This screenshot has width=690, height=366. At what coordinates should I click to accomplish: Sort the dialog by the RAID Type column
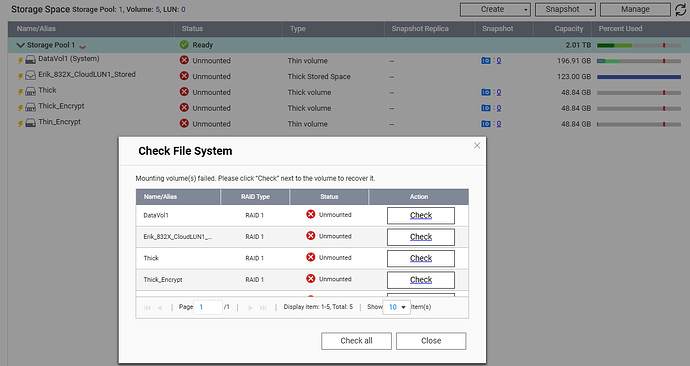point(255,197)
